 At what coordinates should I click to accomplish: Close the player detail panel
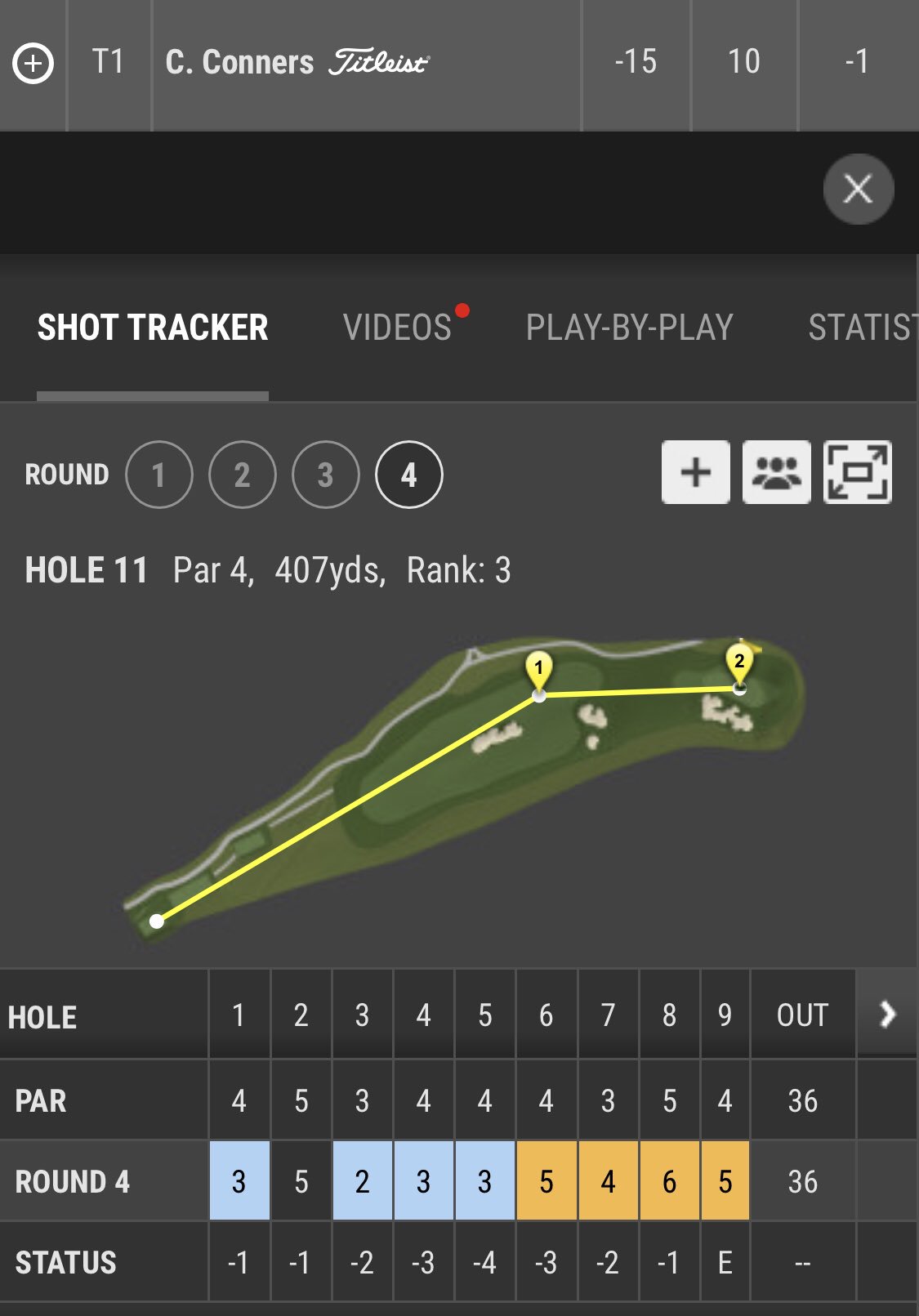(x=859, y=189)
